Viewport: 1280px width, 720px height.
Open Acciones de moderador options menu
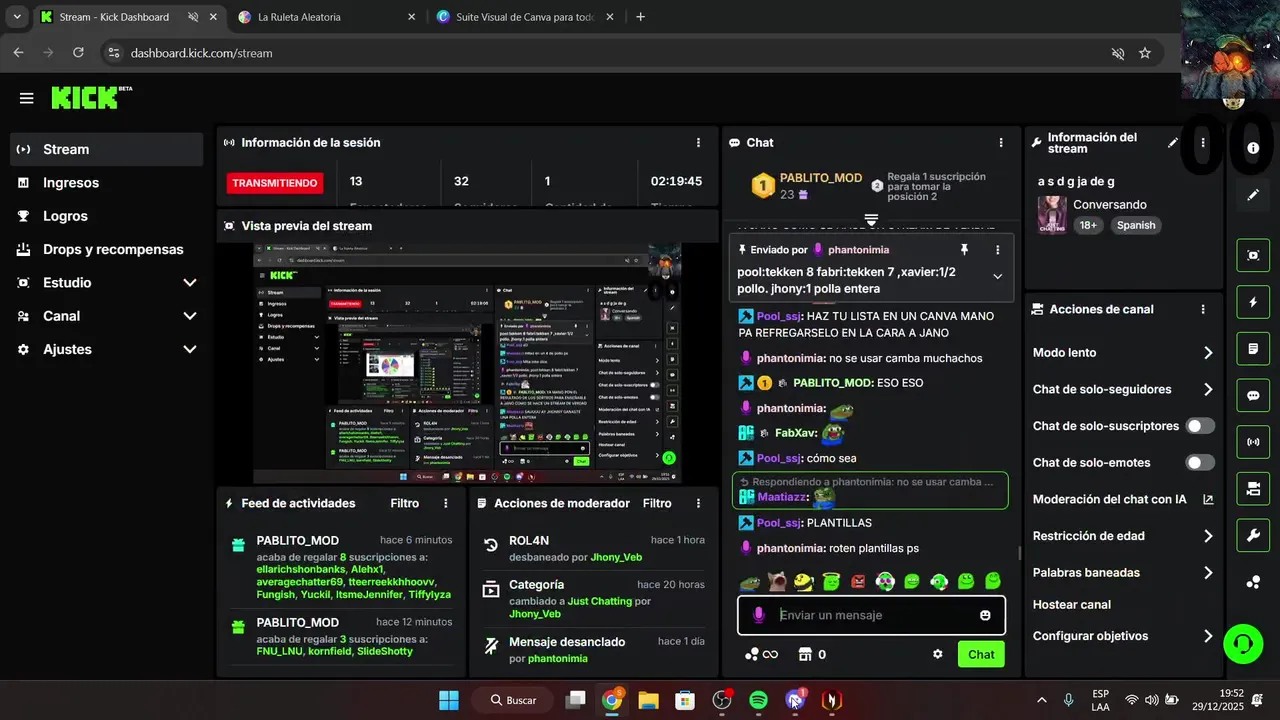click(698, 503)
